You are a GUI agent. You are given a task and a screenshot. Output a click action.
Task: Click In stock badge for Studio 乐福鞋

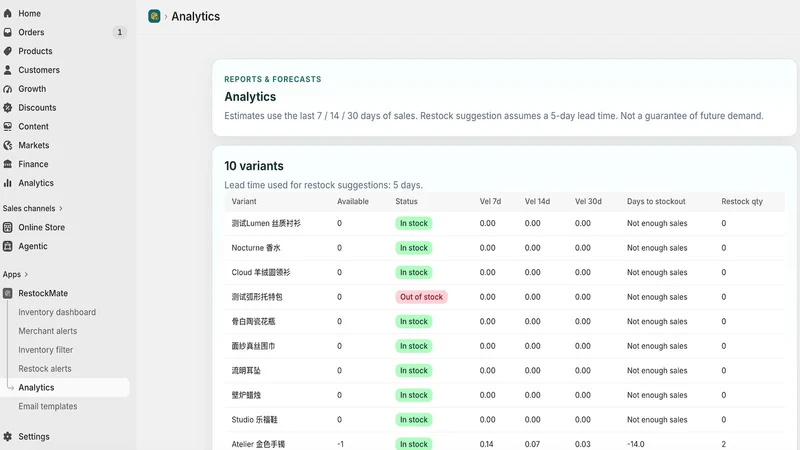click(x=414, y=420)
